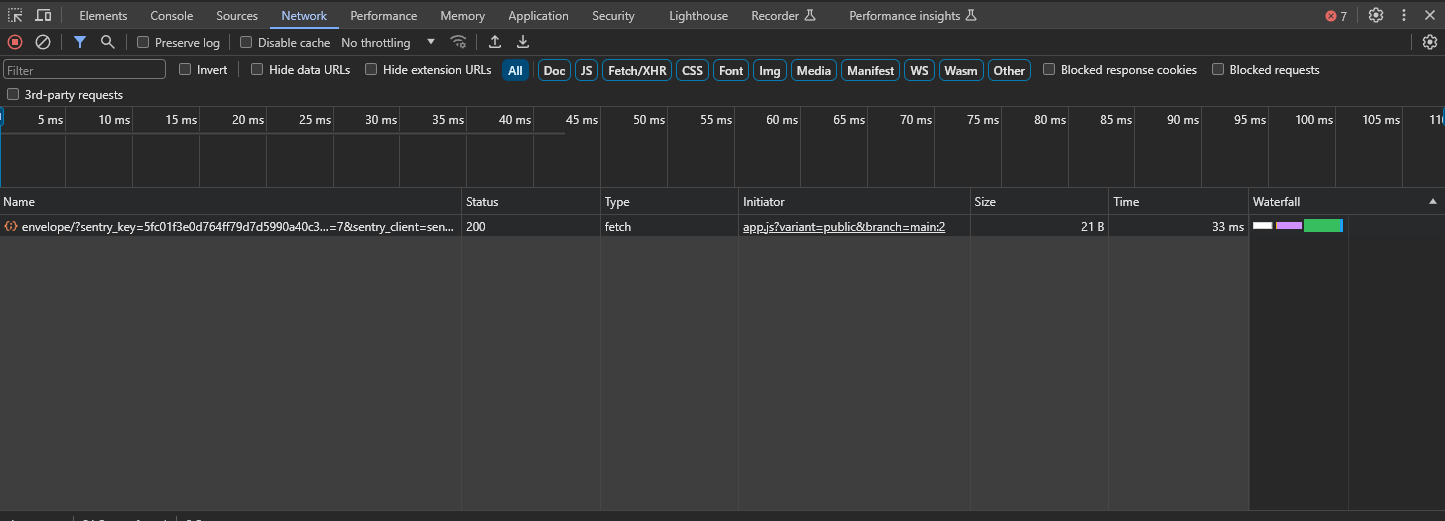Check the Disable cache option
Screen dimensions: 1445x521
click(246, 43)
